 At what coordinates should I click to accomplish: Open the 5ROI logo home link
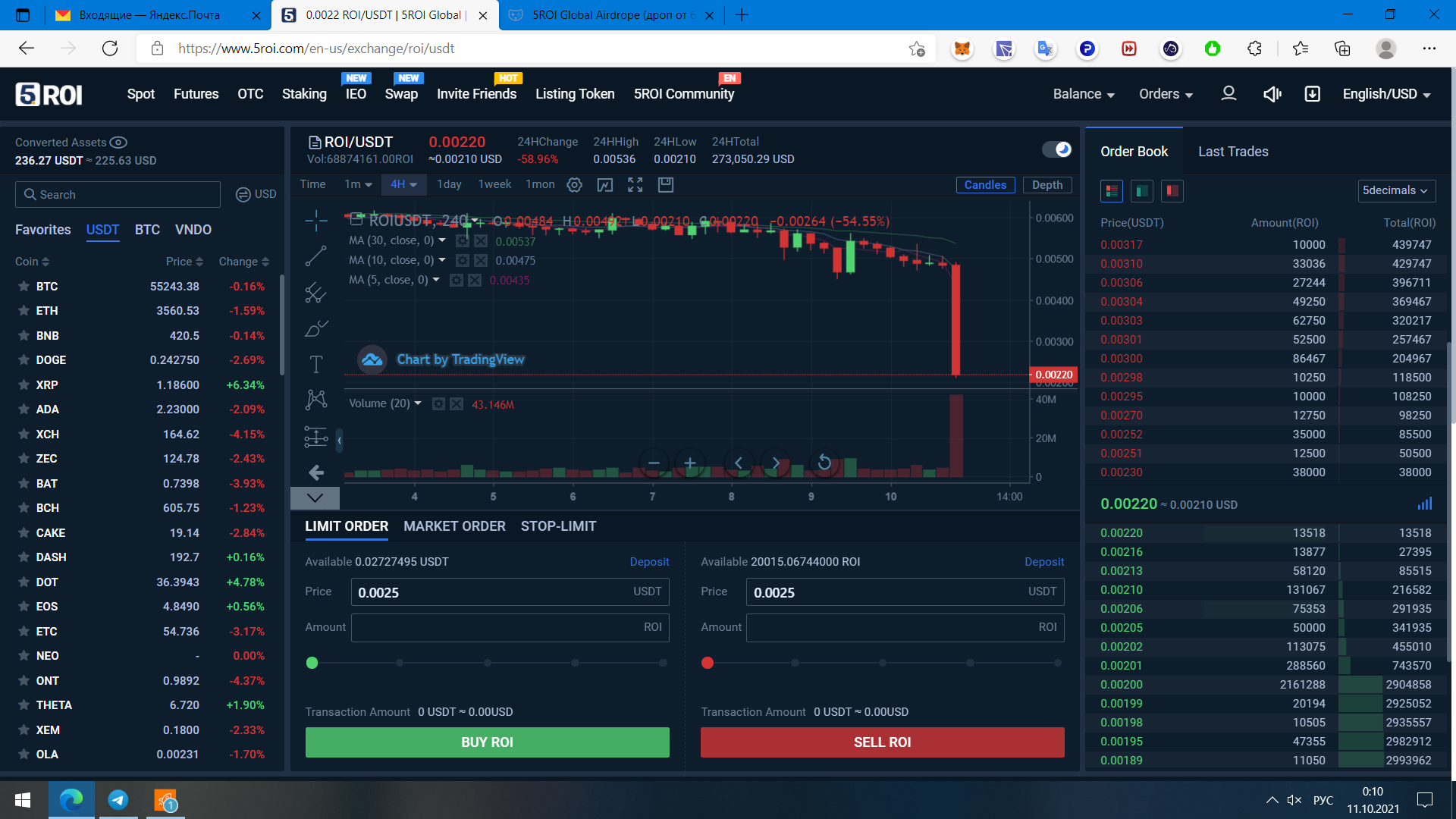49,94
